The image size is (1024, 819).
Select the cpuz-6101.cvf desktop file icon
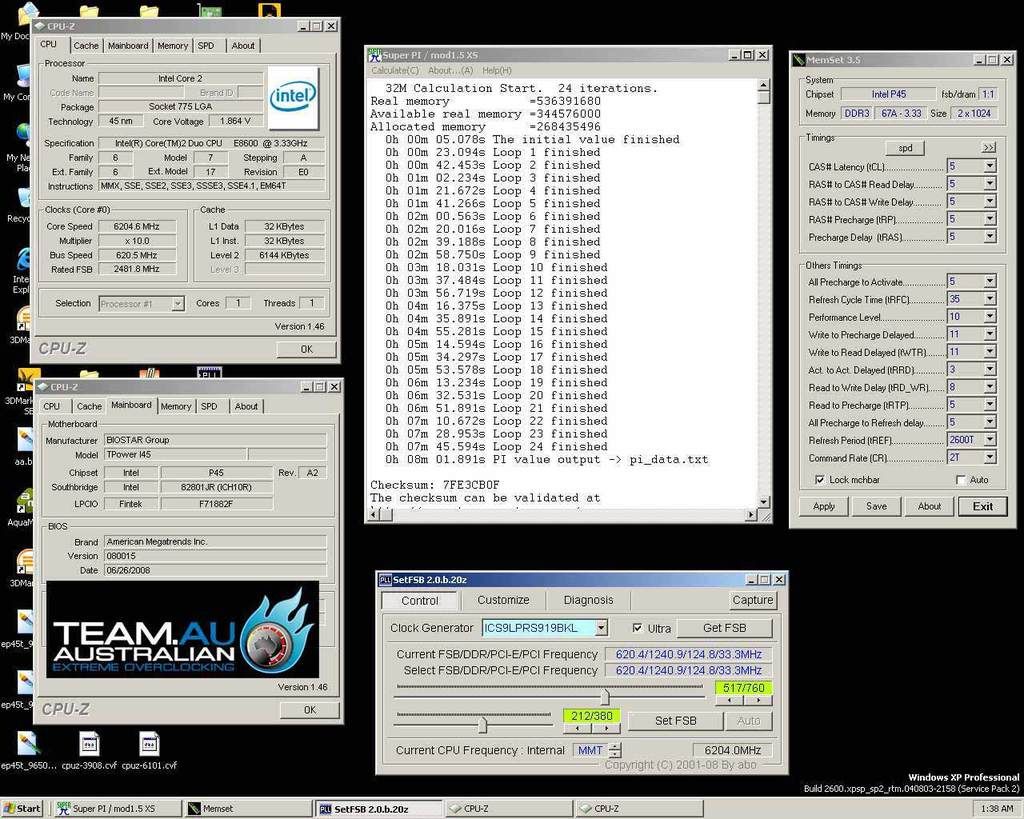[149, 744]
